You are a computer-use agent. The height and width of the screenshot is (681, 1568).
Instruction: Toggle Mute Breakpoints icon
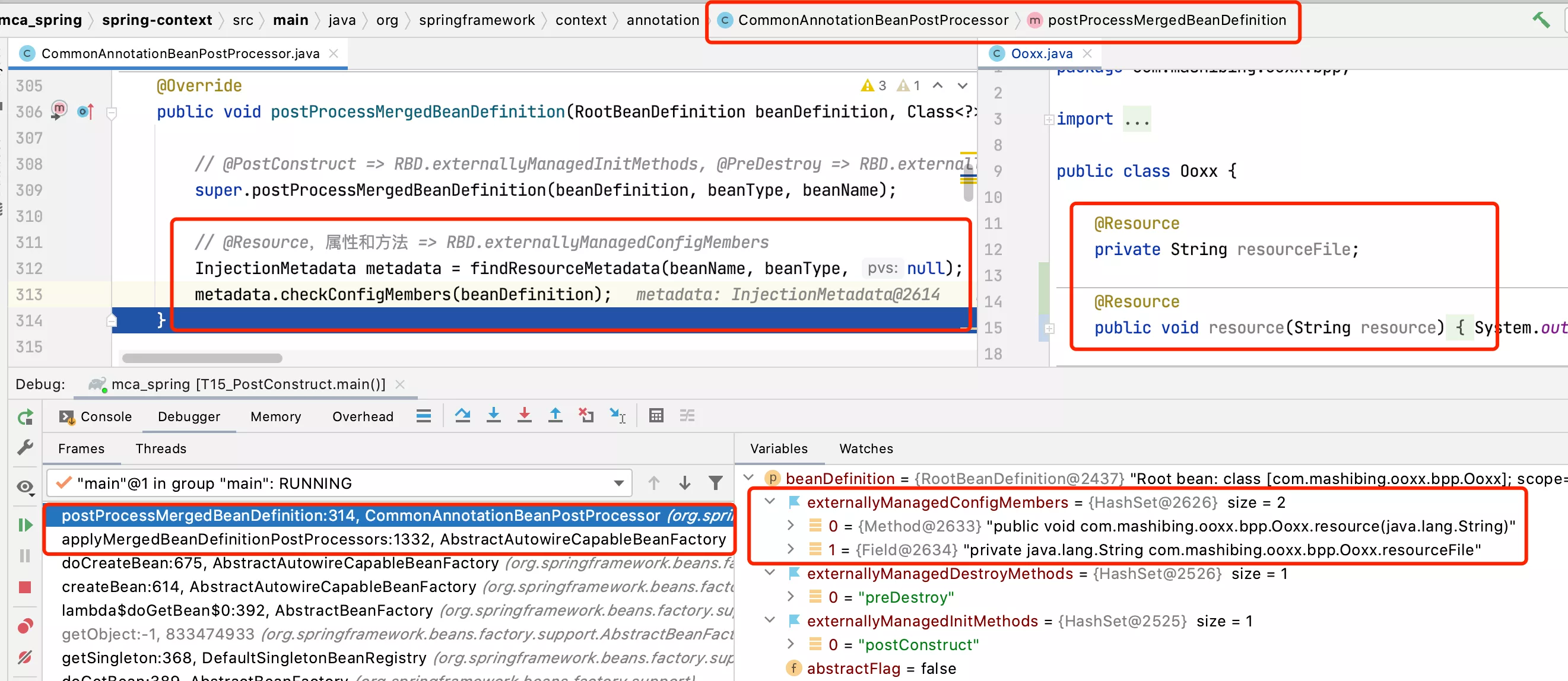pyautogui.click(x=25, y=657)
